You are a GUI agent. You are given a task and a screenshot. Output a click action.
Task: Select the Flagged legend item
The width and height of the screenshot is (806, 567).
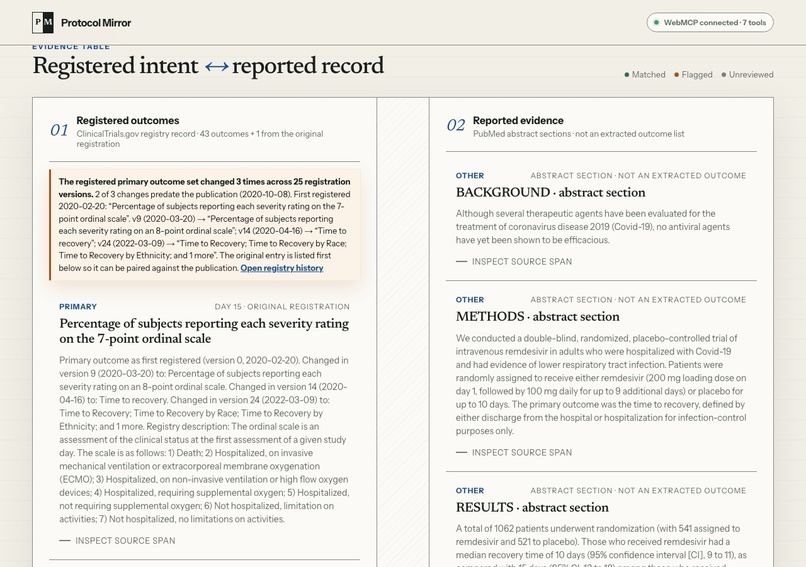pos(693,75)
